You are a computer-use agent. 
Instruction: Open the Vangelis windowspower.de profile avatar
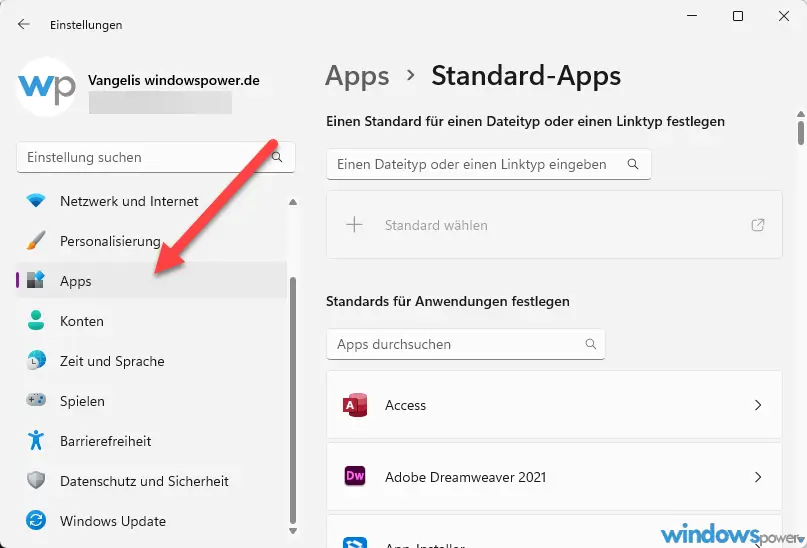[x=47, y=87]
